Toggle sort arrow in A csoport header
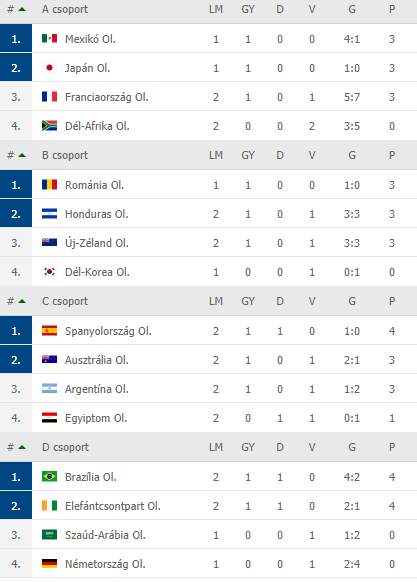The height and width of the screenshot is (582, 417). point(22,9)
